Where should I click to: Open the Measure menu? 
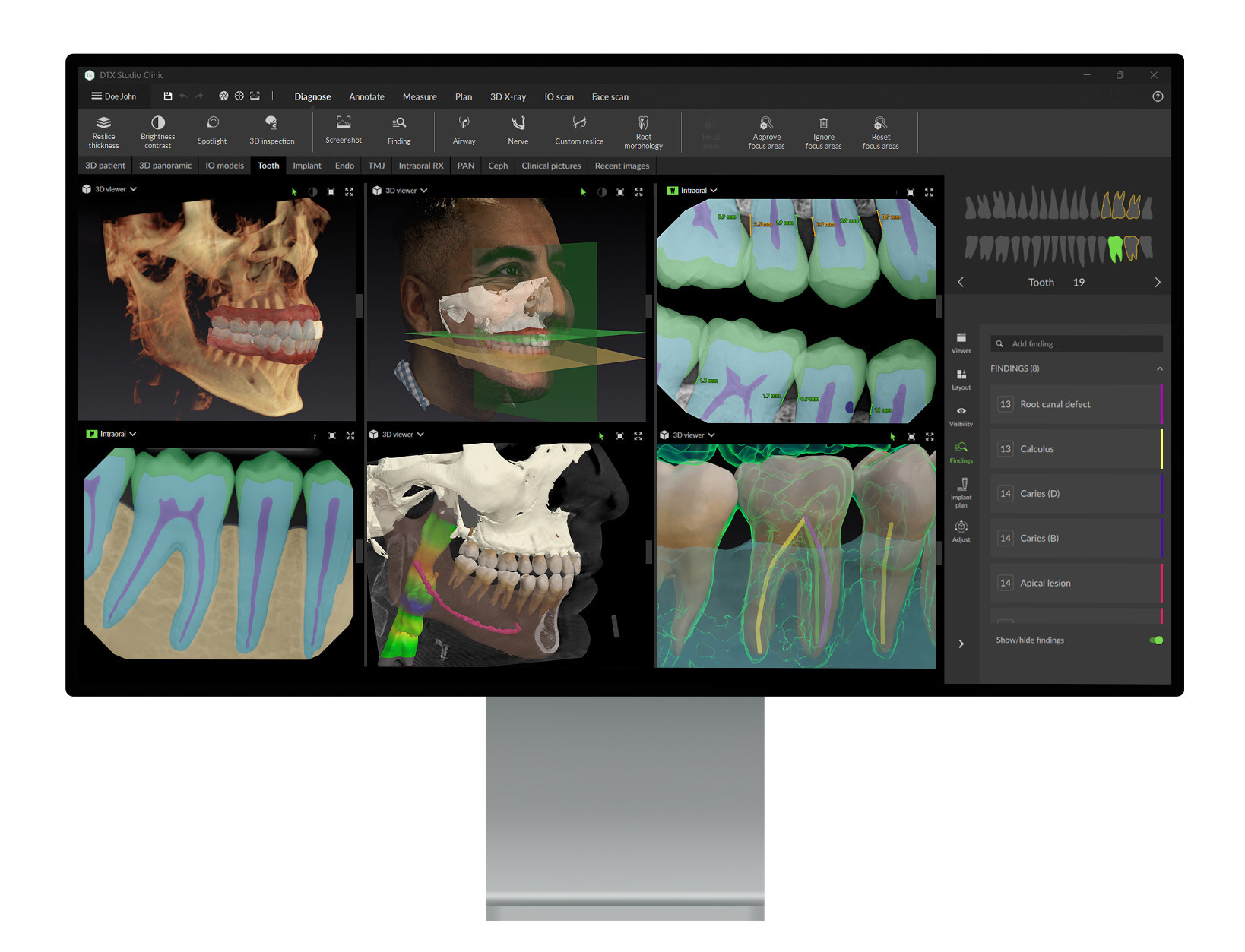pyautogui.click(x=419, y=96)
